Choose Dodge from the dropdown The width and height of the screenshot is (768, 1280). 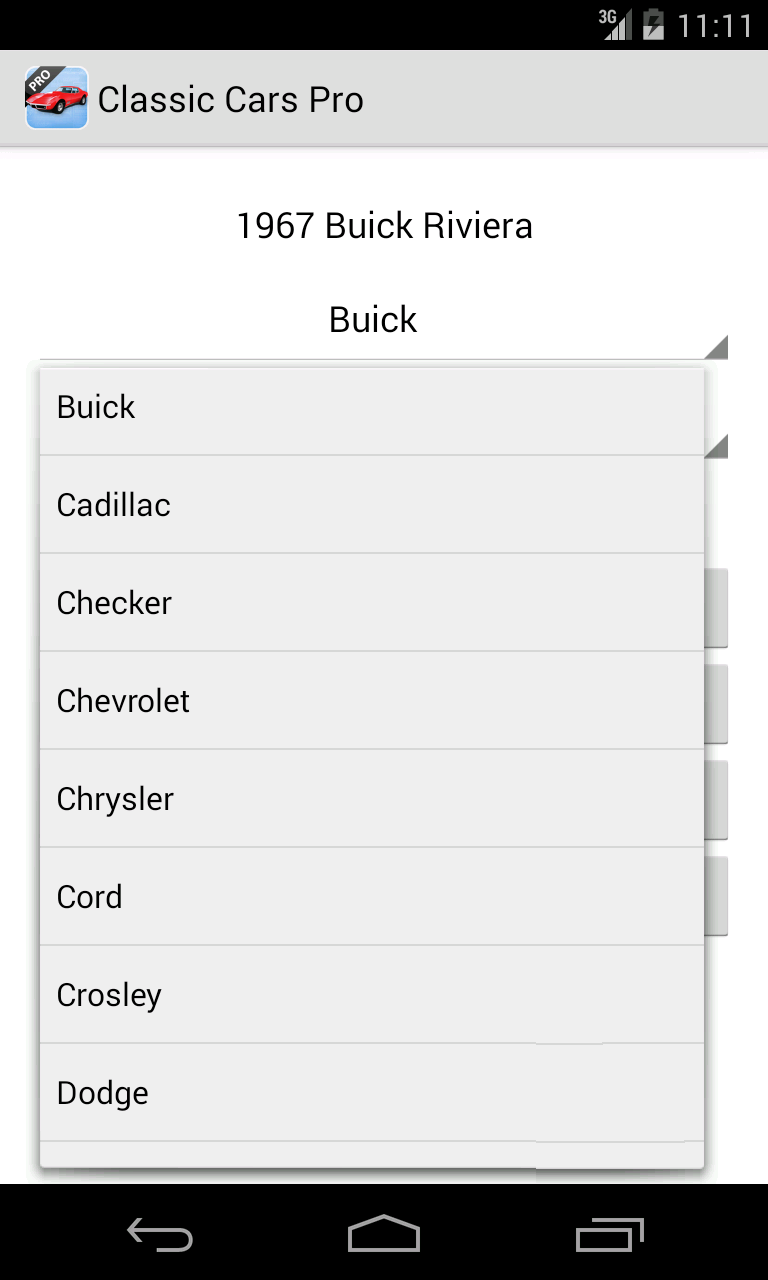372,1093
